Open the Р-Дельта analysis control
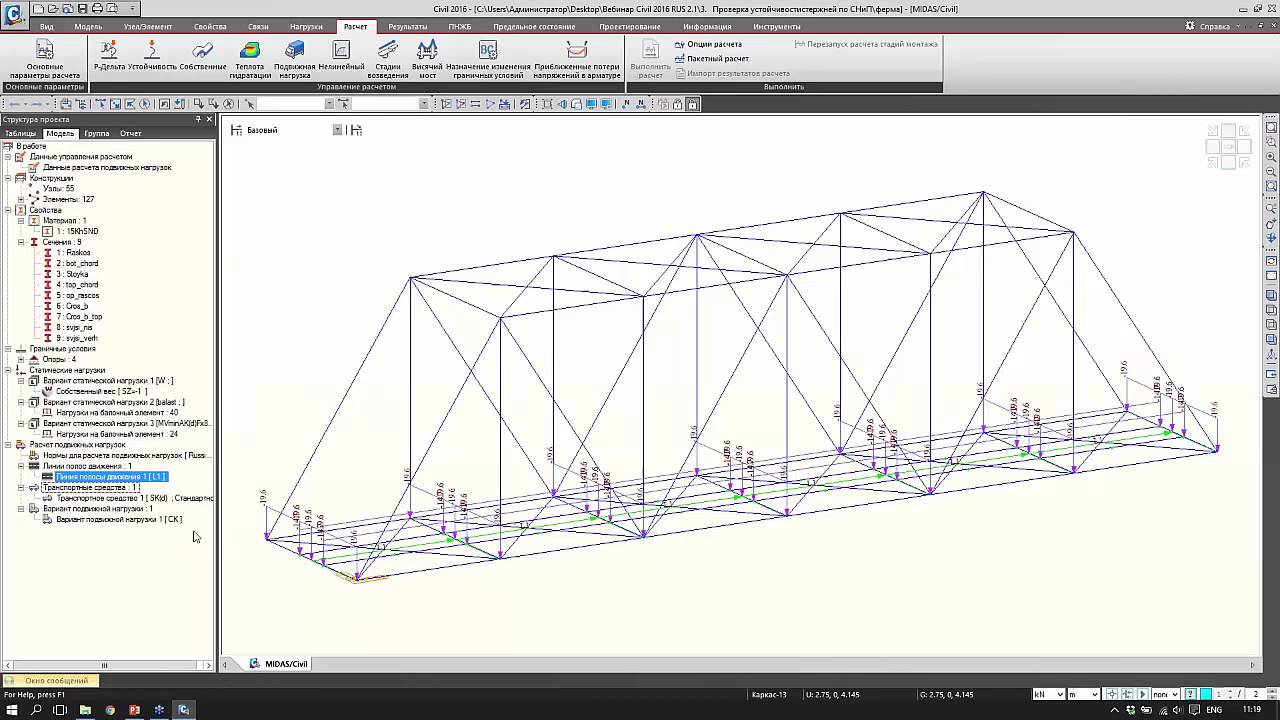This screenshot has width=1280, height=720. (x=110, y=55)
